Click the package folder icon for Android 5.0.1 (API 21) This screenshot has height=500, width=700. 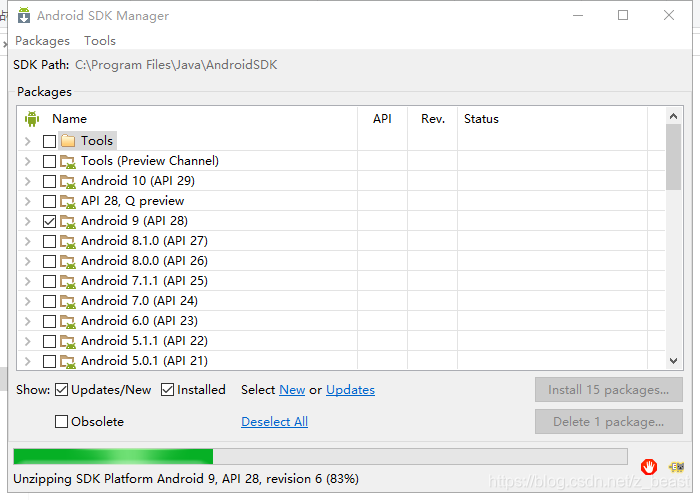point(68,362)
